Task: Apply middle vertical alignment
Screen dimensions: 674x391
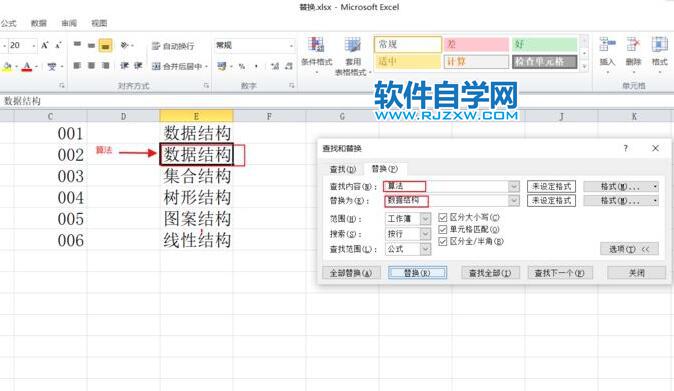Action: click(91, 45)
